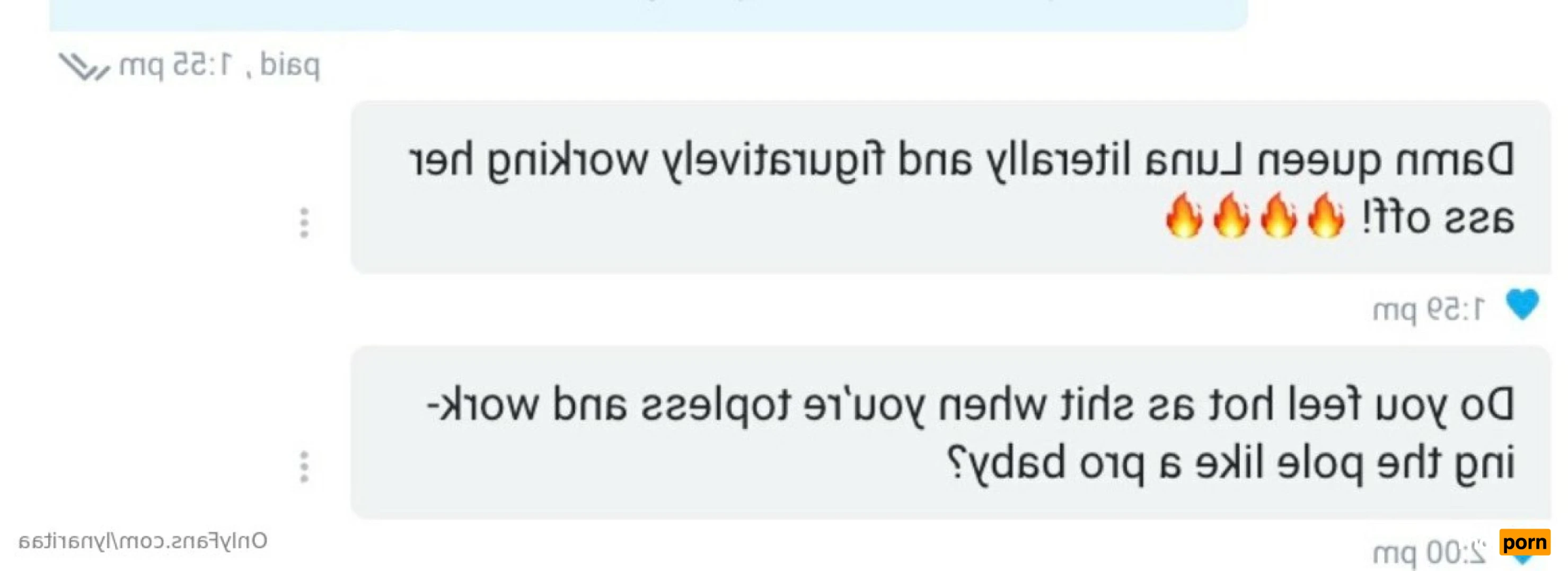The height and width of the screenshot is (571, 1568).
Task: Click the 1:55 pm timestamp
Action: coord(175,65)
